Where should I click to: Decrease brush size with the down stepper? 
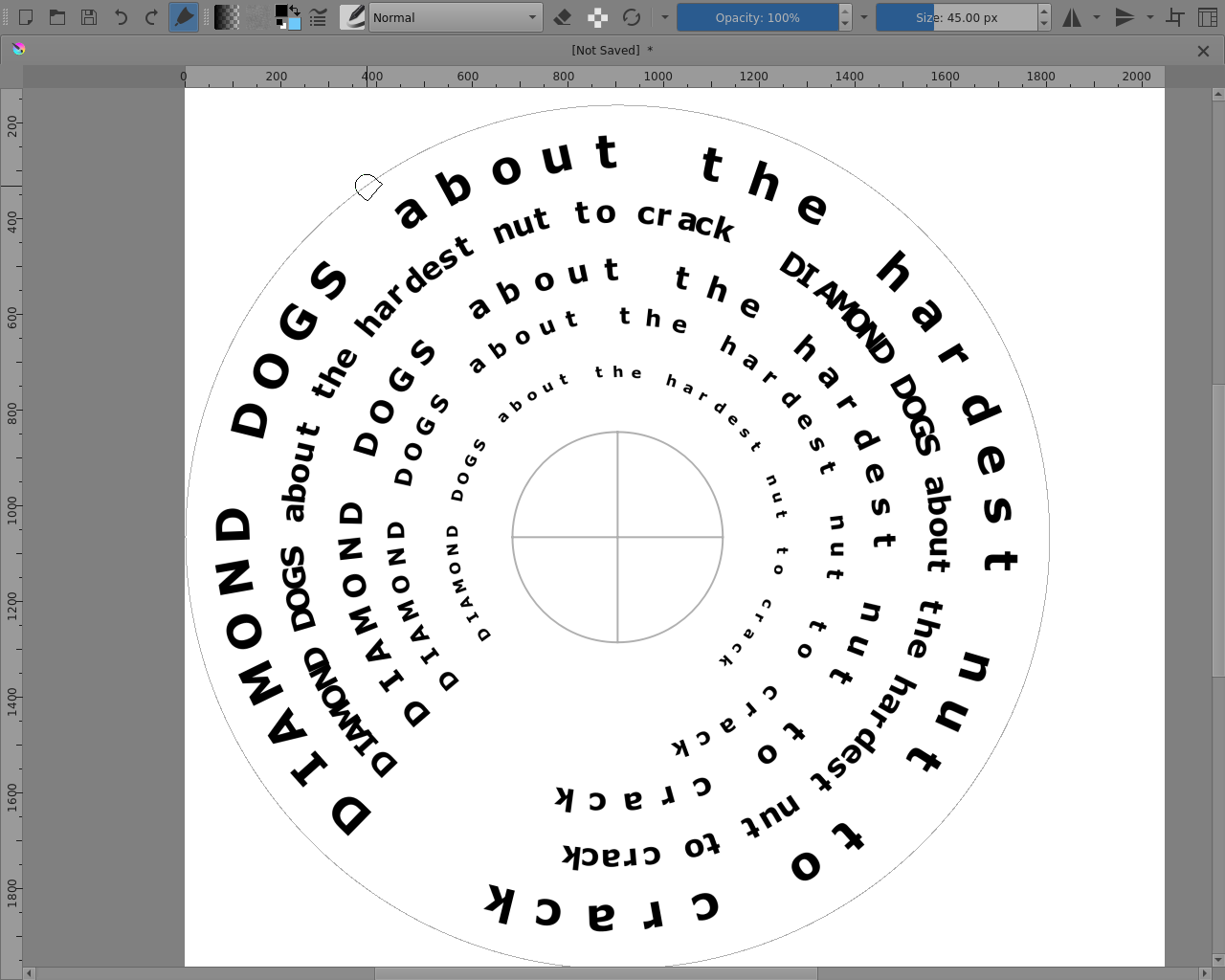(1044, 24)
